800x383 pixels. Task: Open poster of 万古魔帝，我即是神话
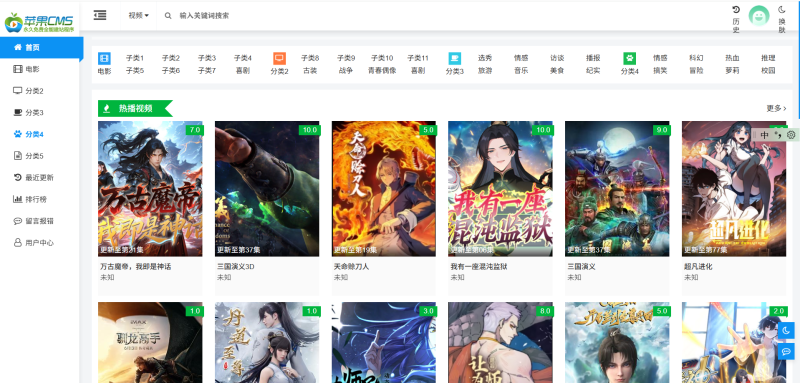150,189
